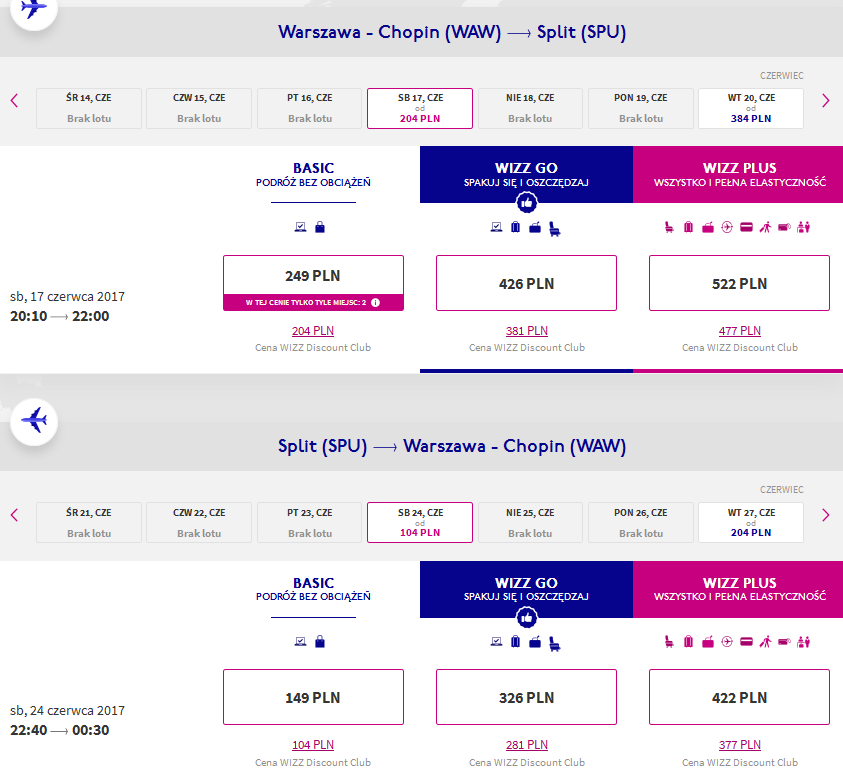The height and width of the screenshot is (772, 843).
Task: Click the outbound WIZZ GO checked suitcase icon
Action: pyautogui.click(x=516, y=227)
